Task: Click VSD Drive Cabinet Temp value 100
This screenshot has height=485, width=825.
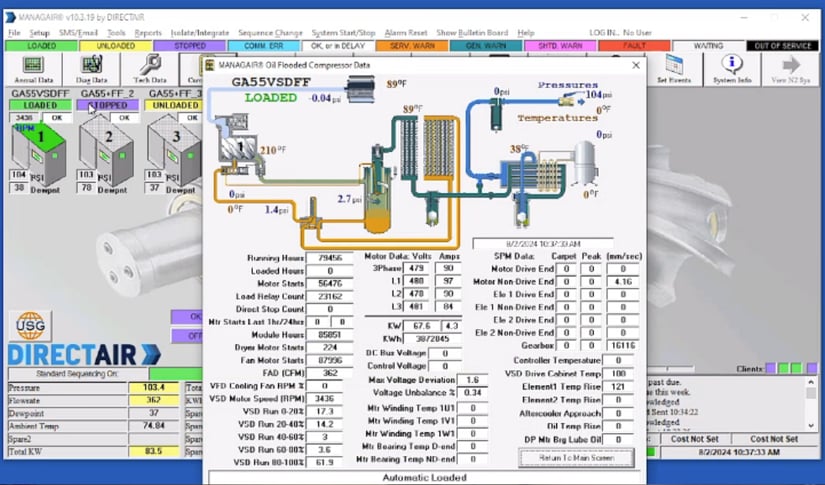Action: coord(618,373)
